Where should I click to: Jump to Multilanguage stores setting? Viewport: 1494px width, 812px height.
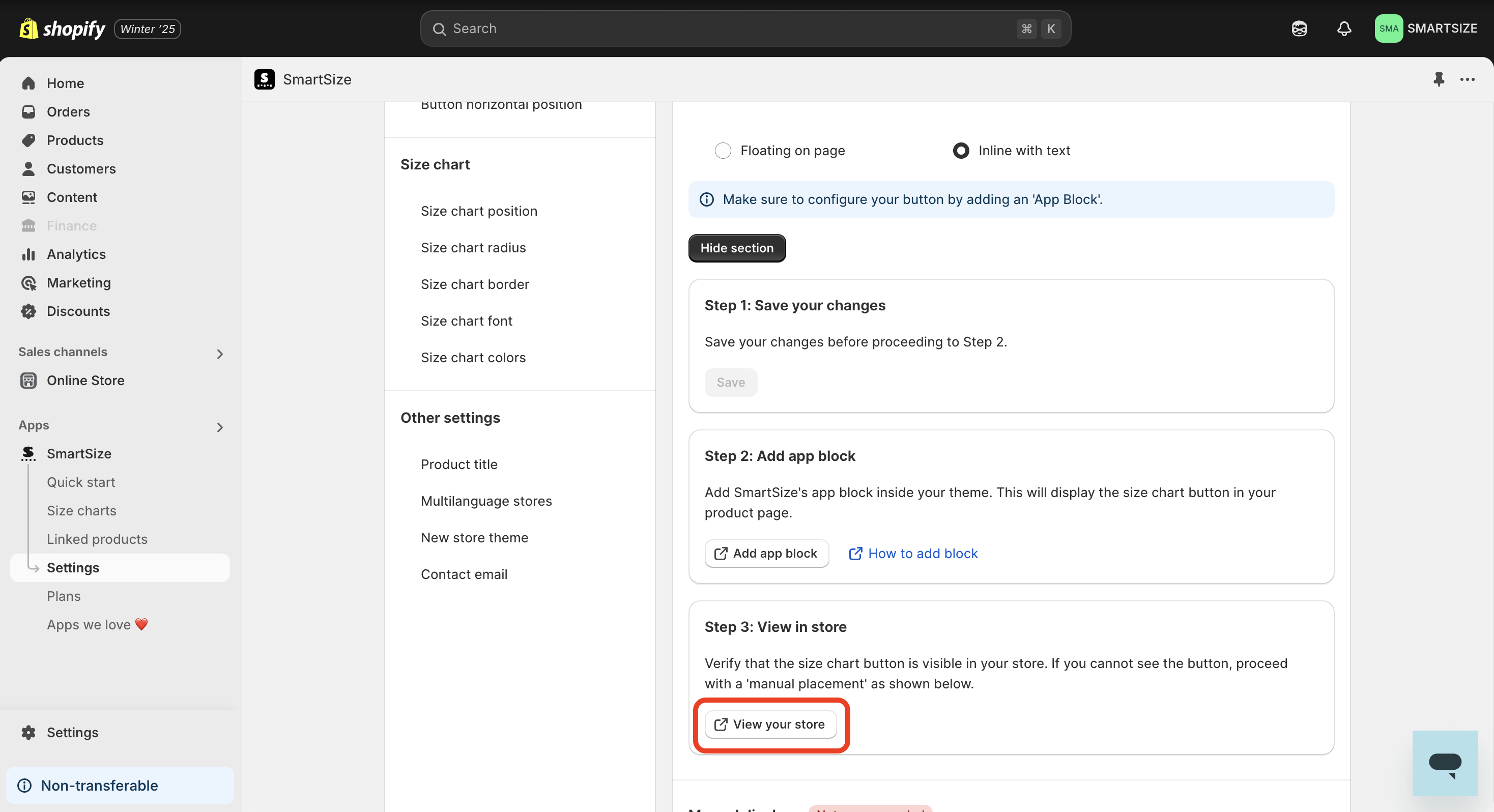coord(486,501)
